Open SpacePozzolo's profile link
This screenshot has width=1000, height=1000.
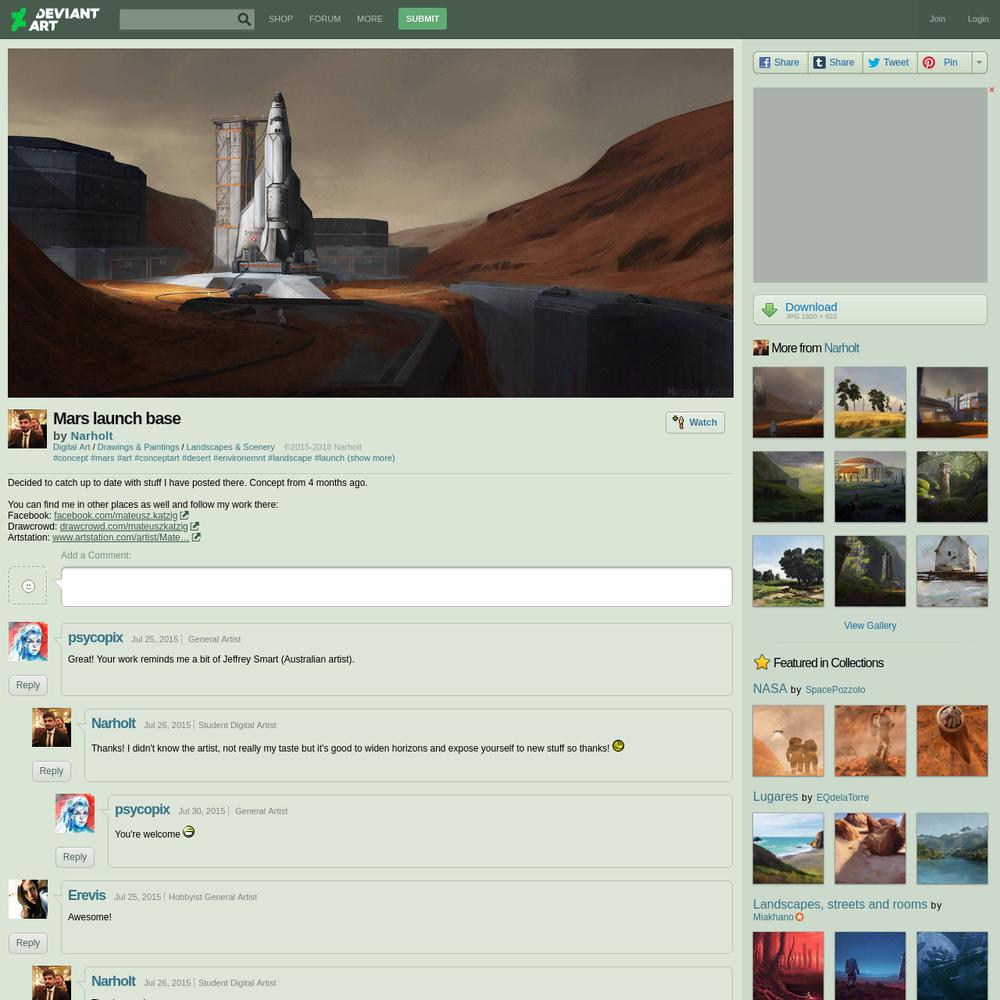[835, 689]
